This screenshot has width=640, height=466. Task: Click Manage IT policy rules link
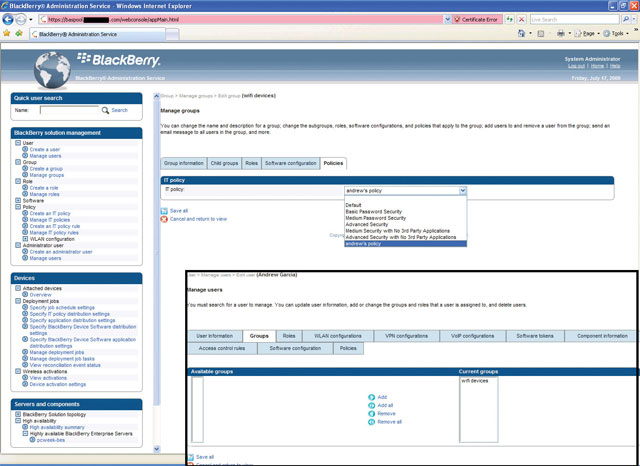point(54,233)
